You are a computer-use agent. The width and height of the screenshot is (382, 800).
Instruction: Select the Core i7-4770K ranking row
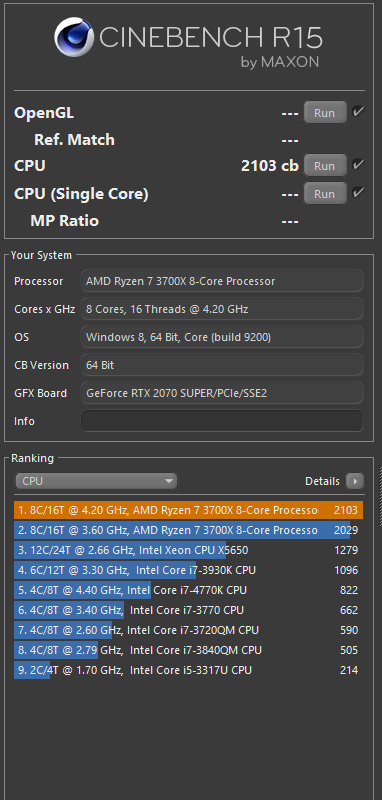(x=188, y=590)
